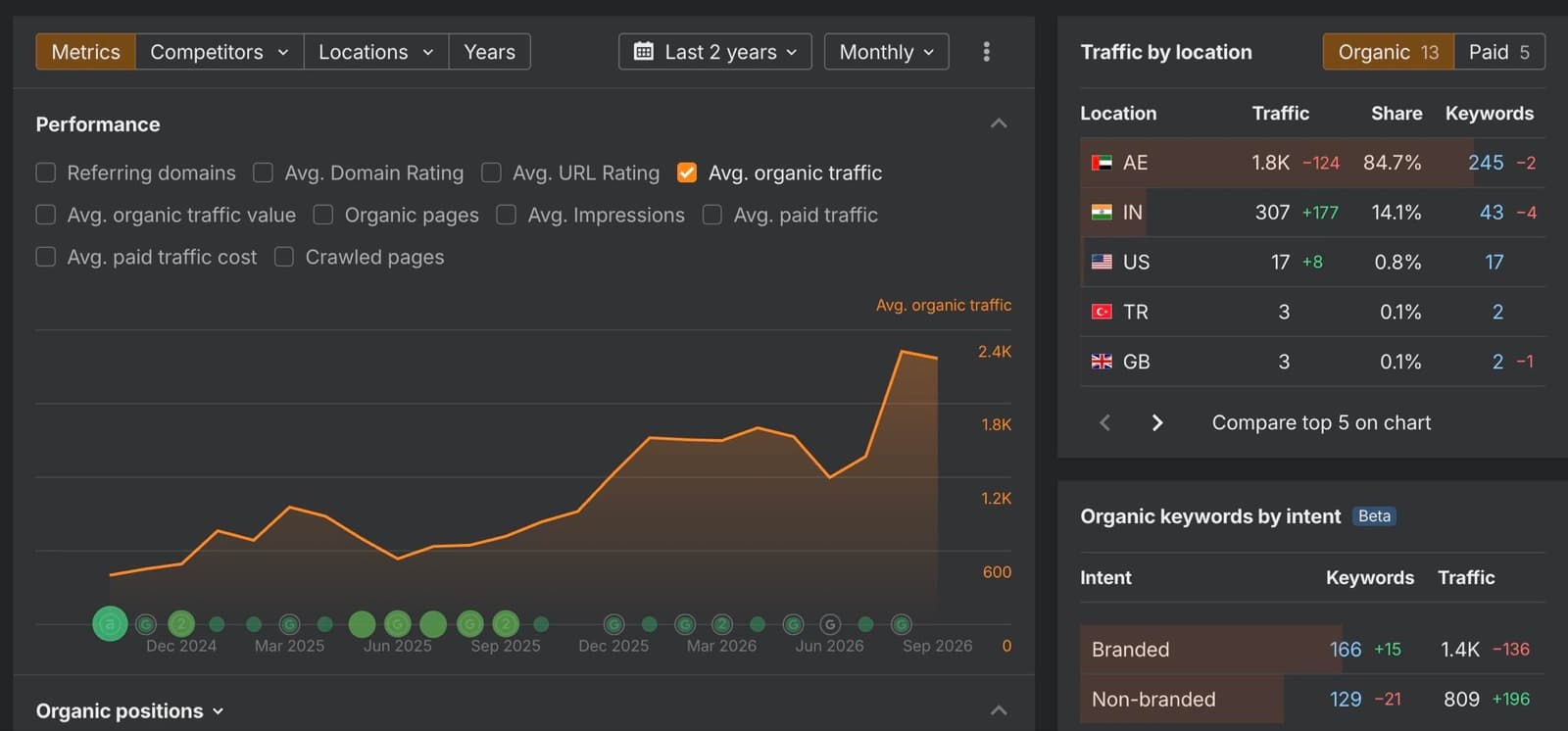Enable the Organic pages checkbox

pos(323,215)
